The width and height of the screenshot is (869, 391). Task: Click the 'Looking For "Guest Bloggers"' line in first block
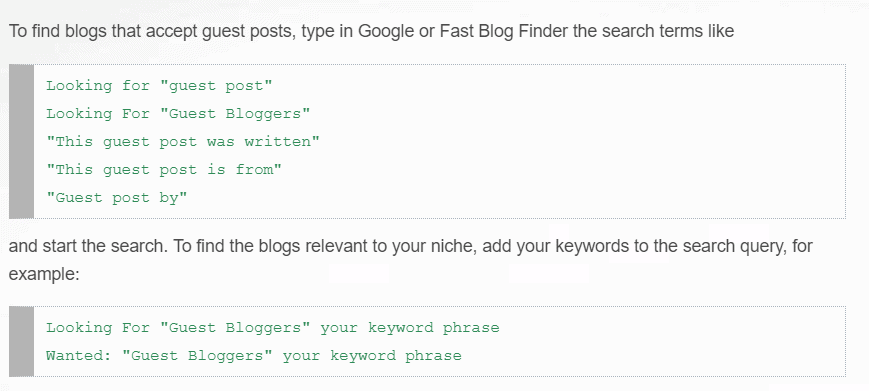pos(178,114)
